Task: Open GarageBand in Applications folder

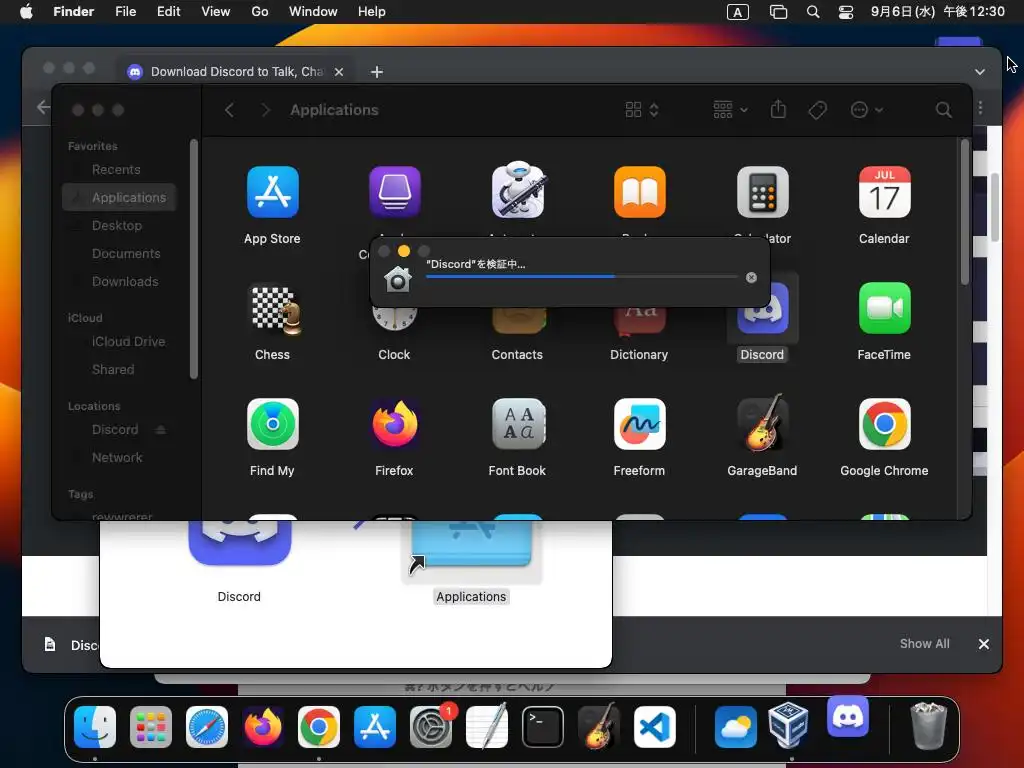Action: tap(762, 424)
